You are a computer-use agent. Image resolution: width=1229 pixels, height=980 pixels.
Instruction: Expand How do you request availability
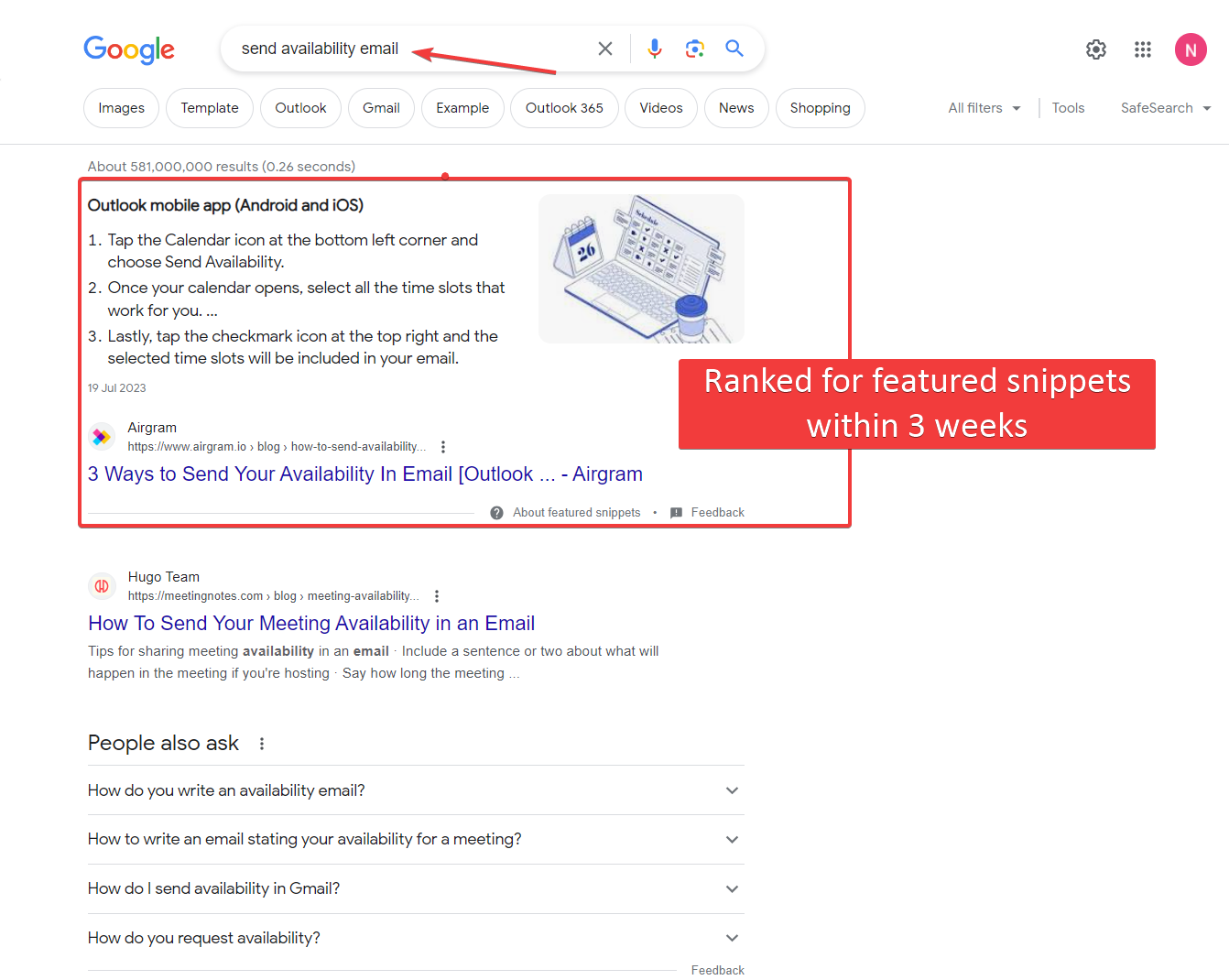[x=416, y=938]
